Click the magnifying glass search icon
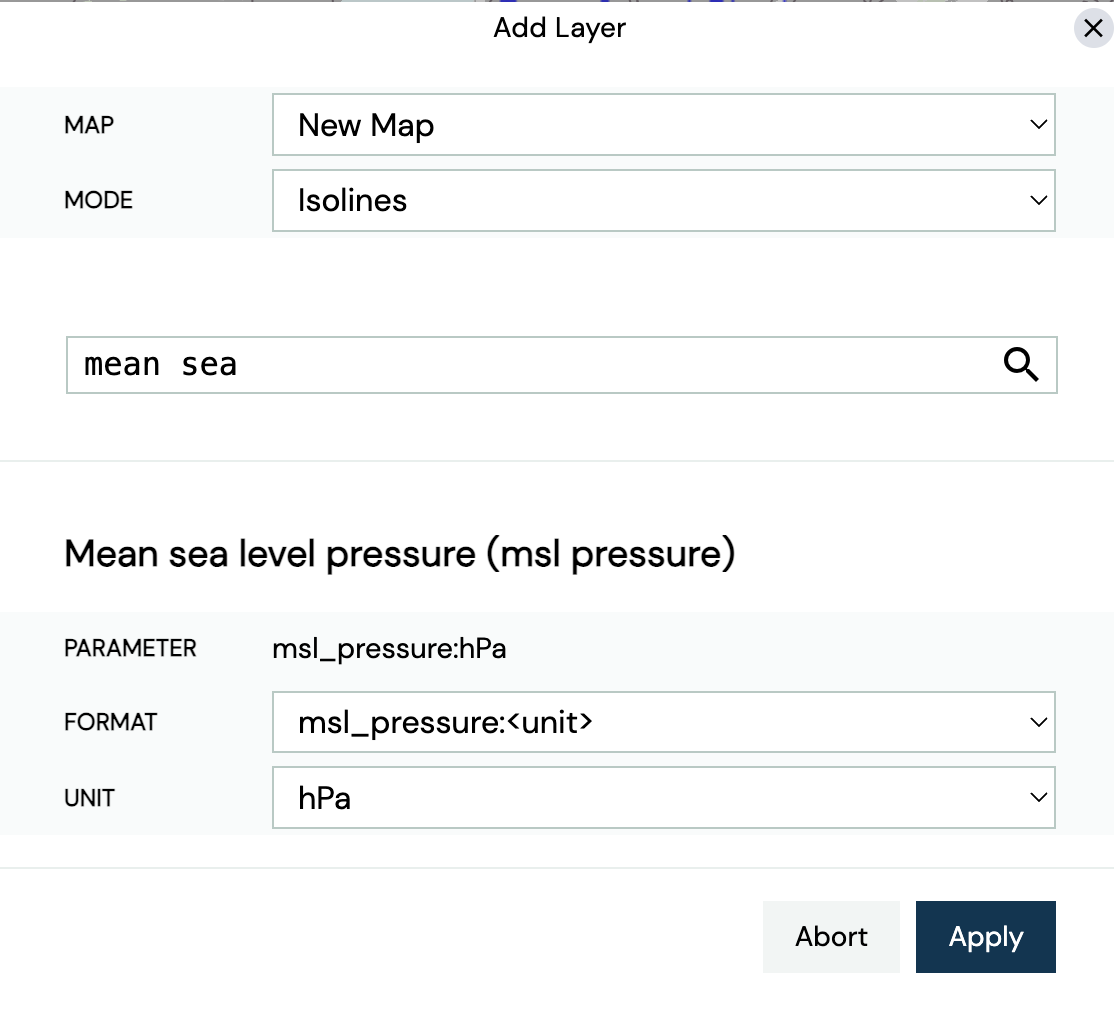The image size is (1114, 1034). pos(1021,365)
